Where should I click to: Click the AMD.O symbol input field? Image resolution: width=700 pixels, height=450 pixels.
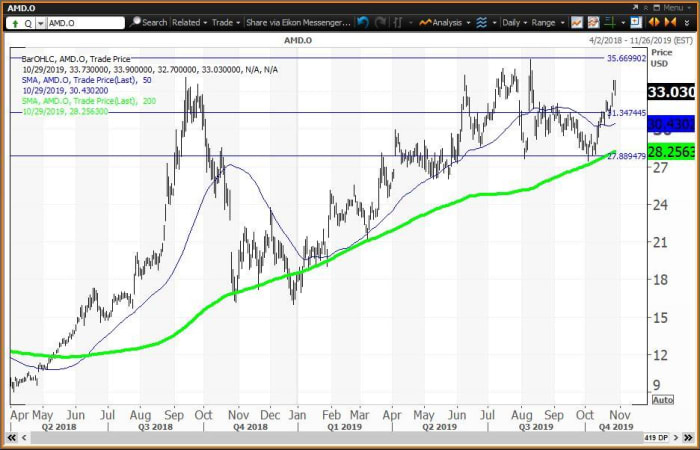coord(85,23)
